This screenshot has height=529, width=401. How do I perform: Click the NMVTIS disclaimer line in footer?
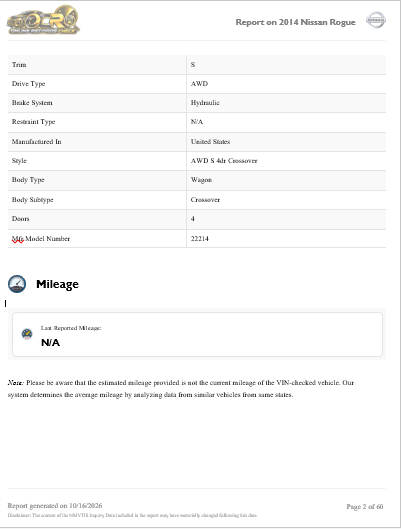coord(132,516)
